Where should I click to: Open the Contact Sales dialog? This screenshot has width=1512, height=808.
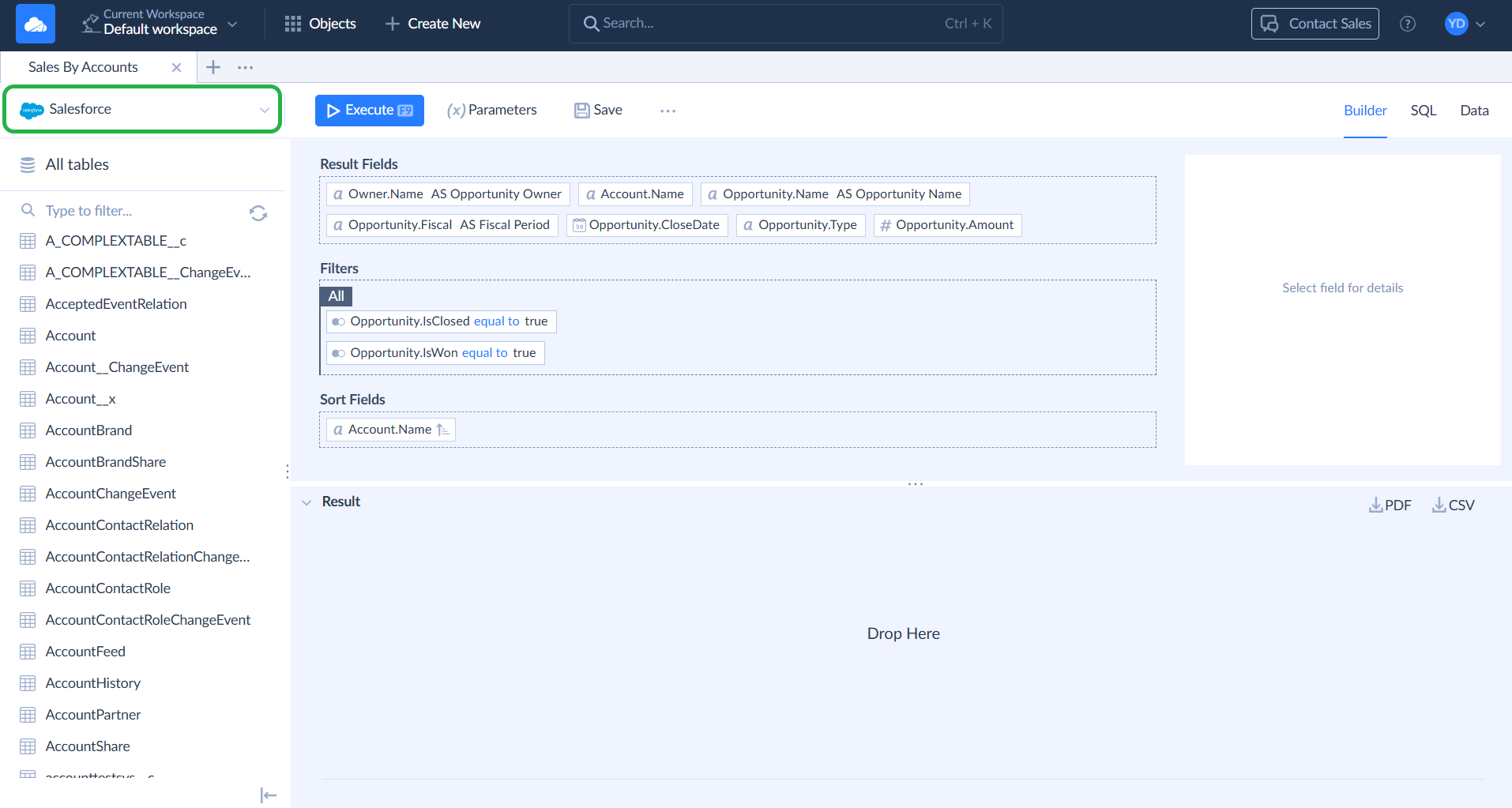point(1314,23)
